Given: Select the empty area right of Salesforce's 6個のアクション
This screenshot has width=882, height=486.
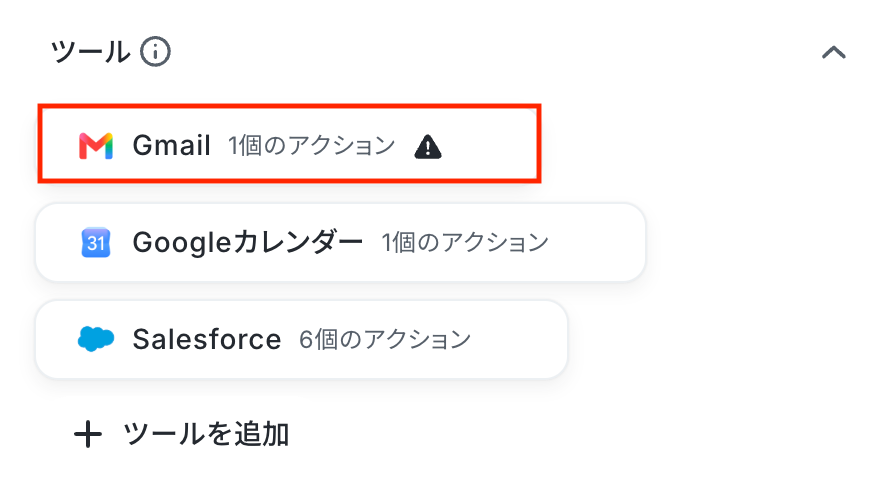Looking at the screenshot, I should click(518, 339).
